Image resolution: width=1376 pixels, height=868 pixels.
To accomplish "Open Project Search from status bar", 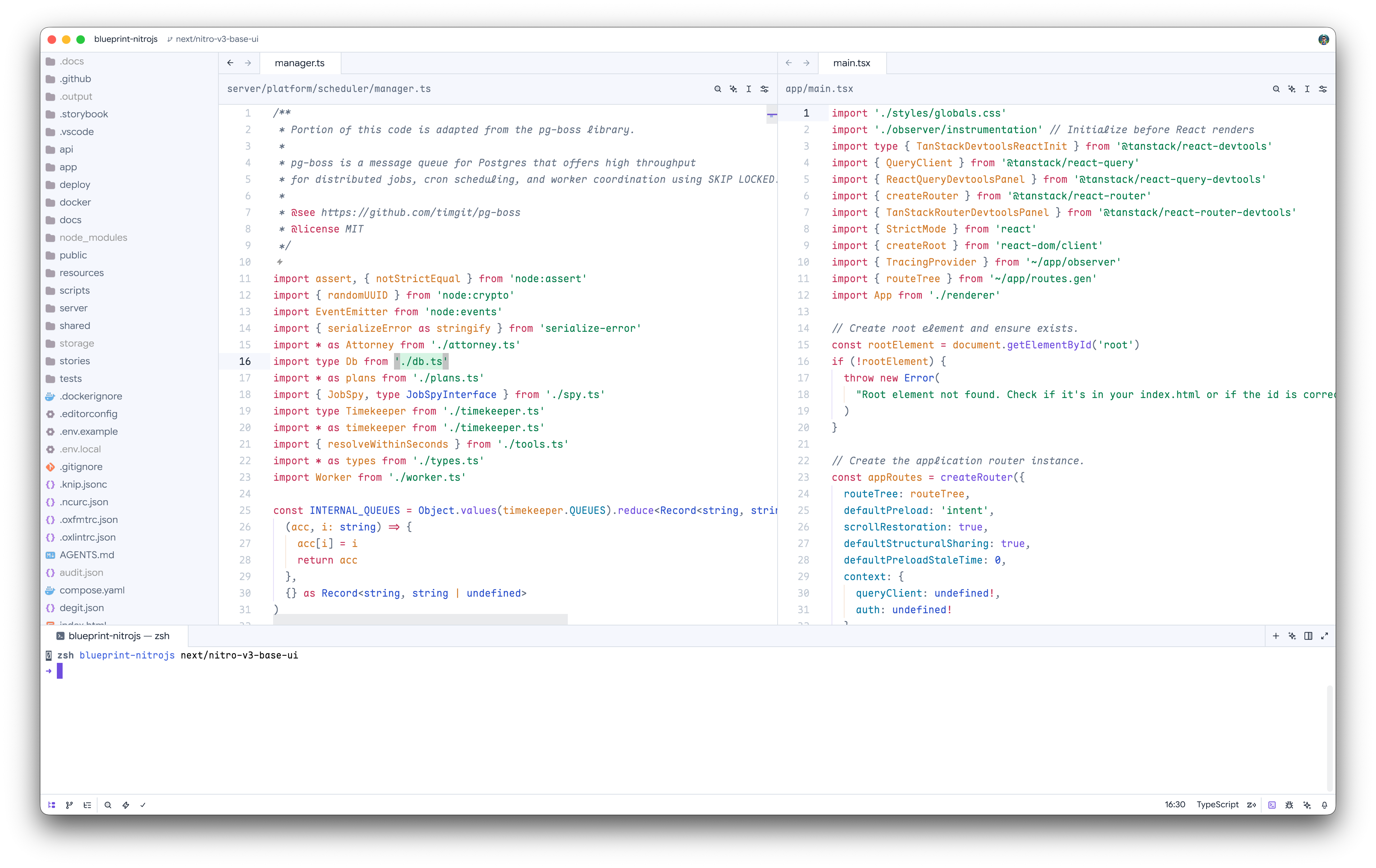I will click(108, 805).
